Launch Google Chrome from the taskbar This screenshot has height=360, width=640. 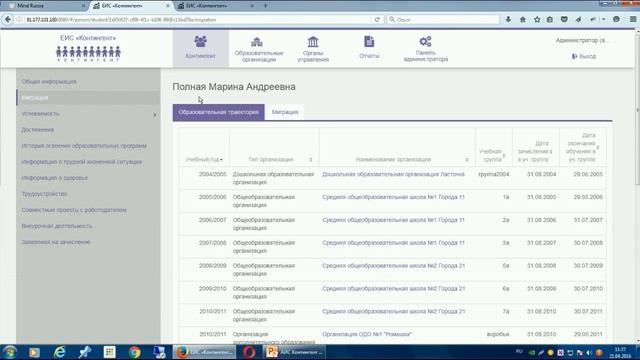click(134, 352)
